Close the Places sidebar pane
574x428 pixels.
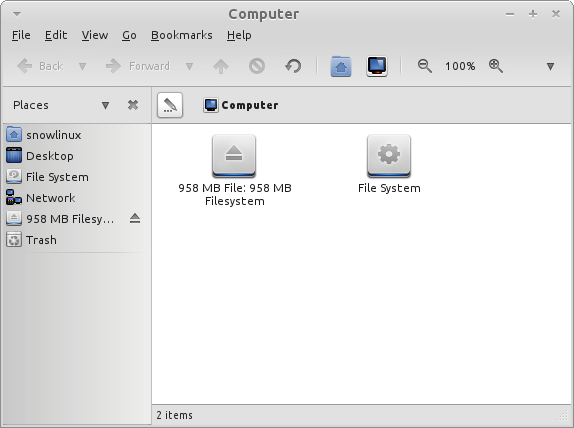133,105
